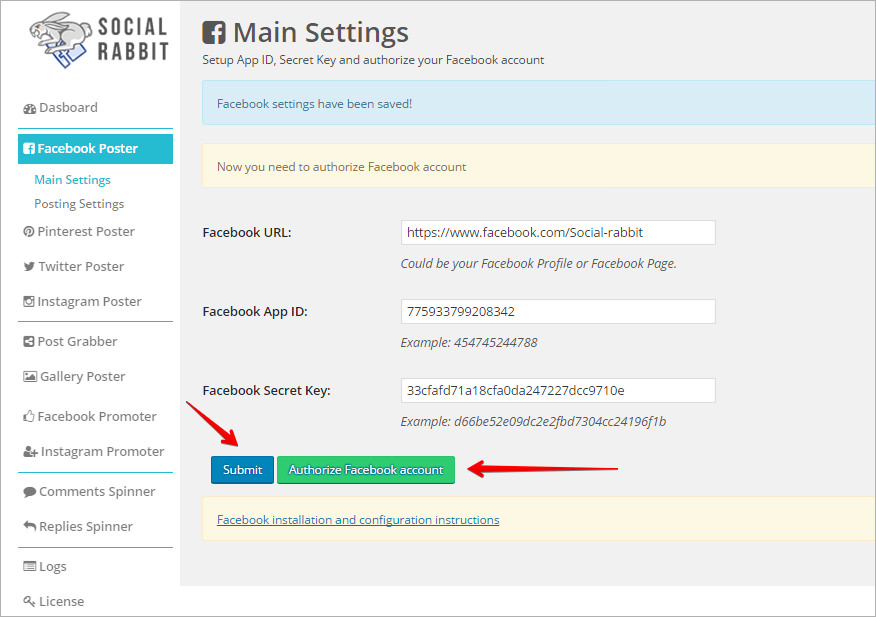Image resolution: width=876 pixels, height=617 pixels.
Task: Click the Twitter bird icon in the sidebar
Action: coord(29,267)
